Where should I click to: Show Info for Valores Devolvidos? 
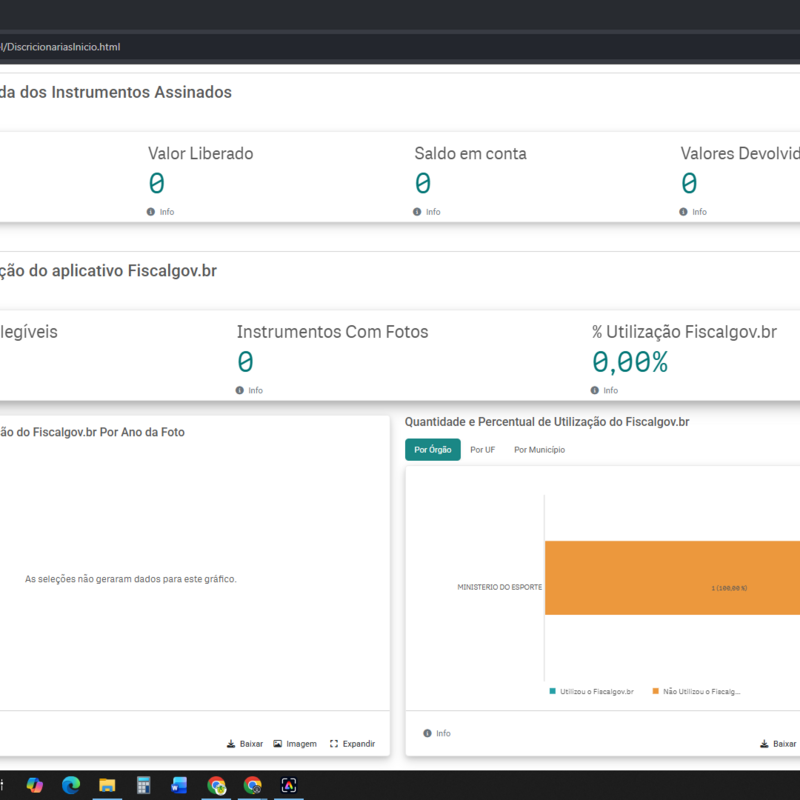pos(693,212)
